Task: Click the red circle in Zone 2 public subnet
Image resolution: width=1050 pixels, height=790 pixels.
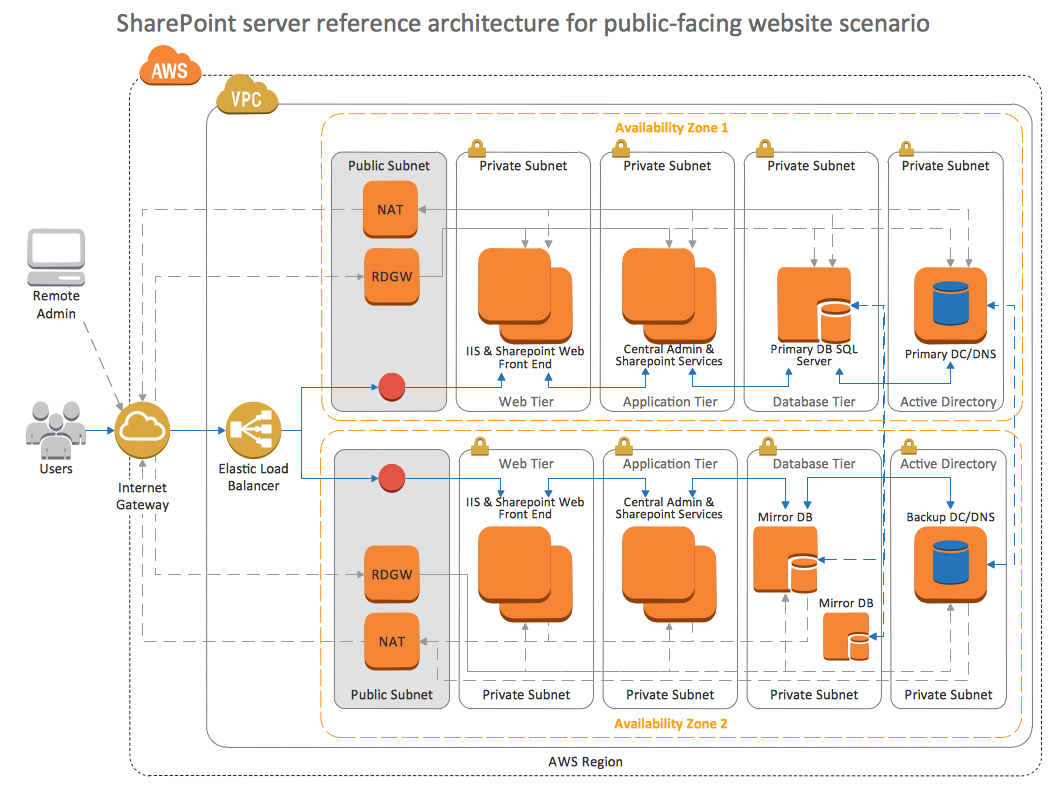Action: click(x=392, y=478)
